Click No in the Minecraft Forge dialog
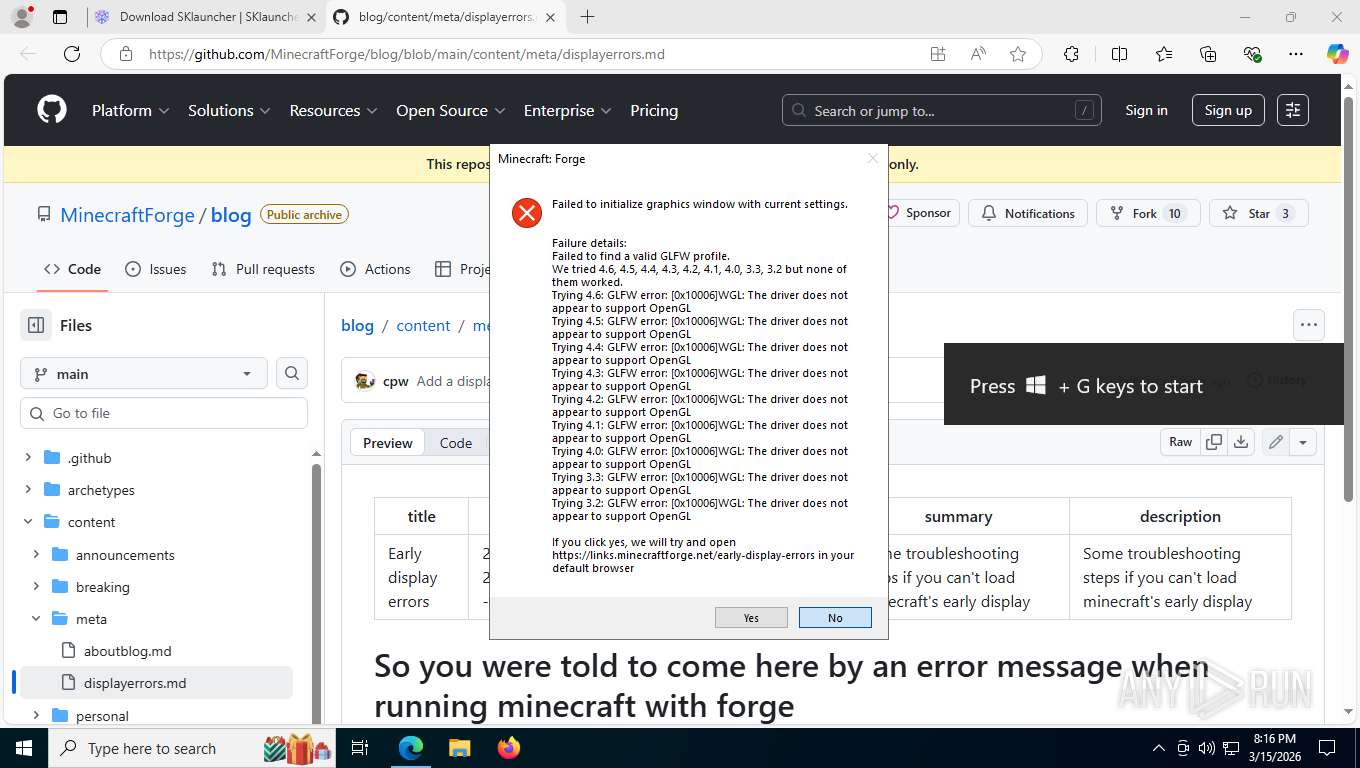The height and width of the screenshot is (768, 1360). click(835, 618)
